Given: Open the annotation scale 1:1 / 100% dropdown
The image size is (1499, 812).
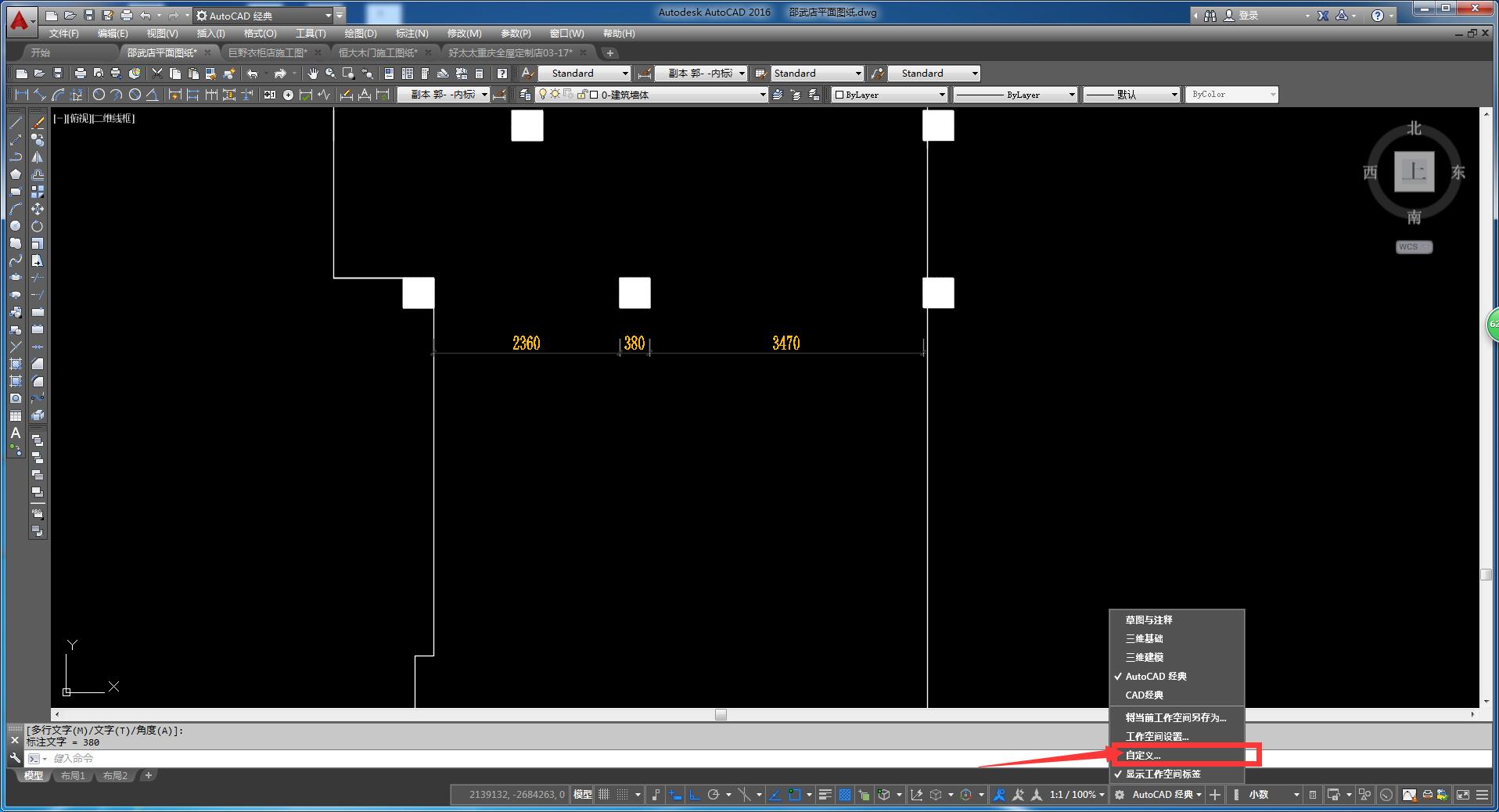Looking at the screenshot, I should [x=1077, y=795].
